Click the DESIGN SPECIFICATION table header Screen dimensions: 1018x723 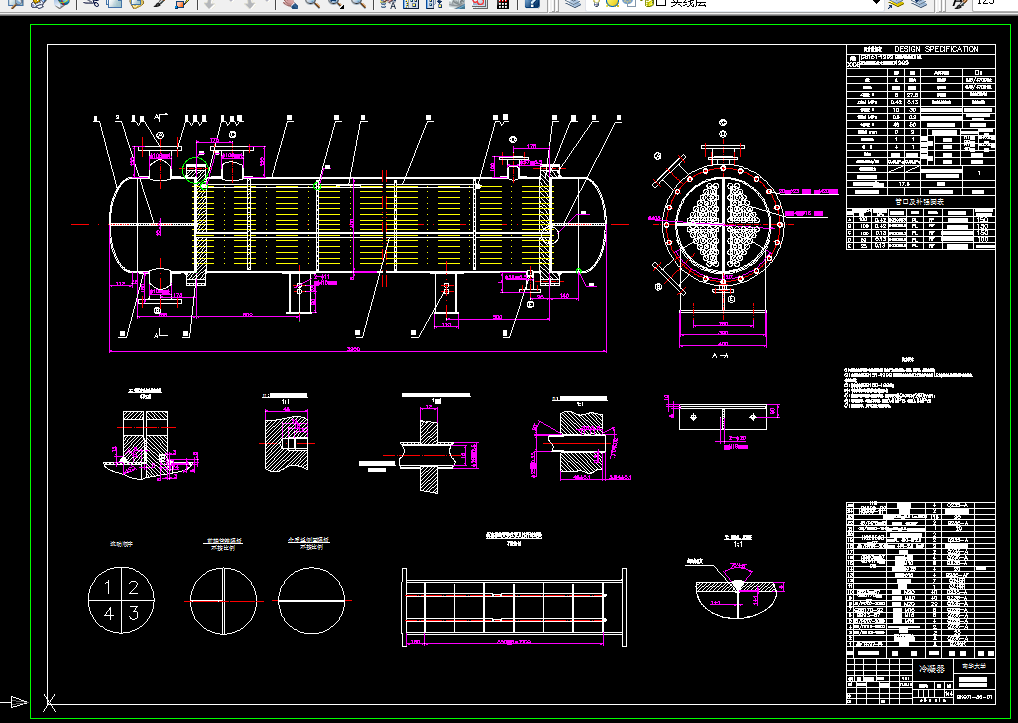[x=936, y=49]
